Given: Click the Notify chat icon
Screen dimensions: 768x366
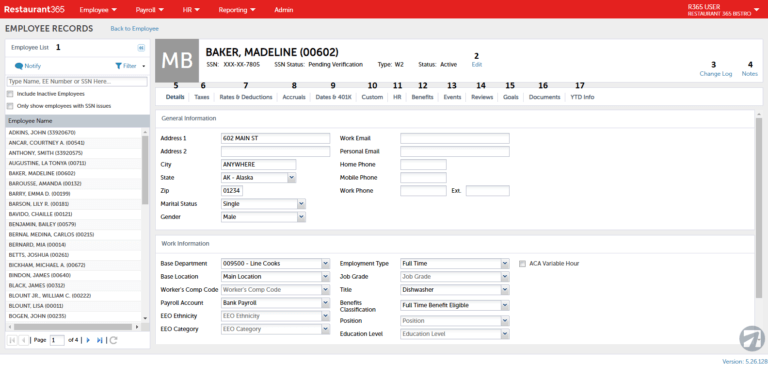Looking at the screenshot, I should 19,66.
